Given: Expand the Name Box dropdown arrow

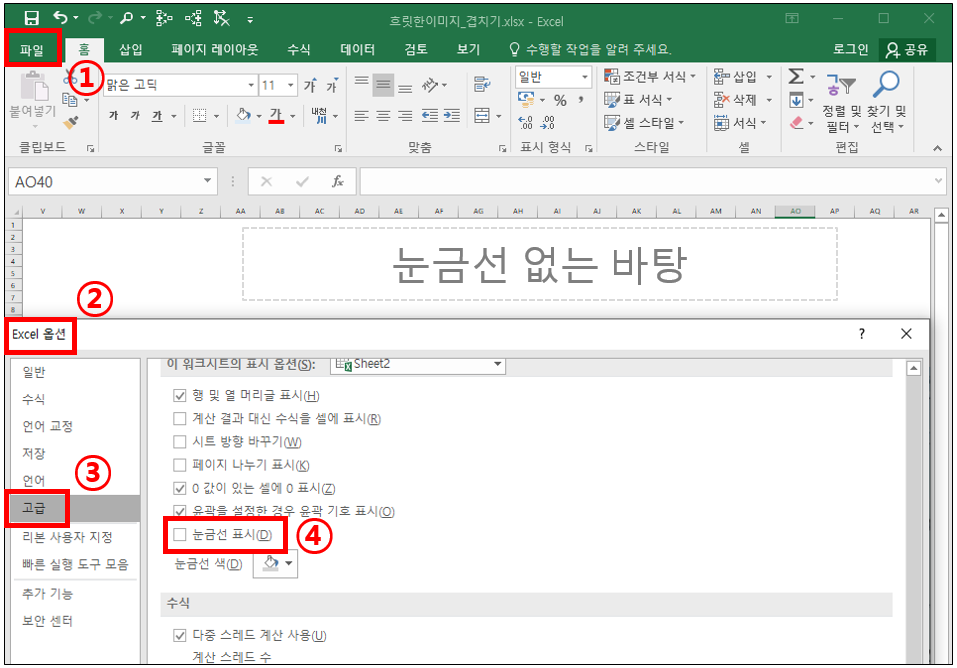Looking at the screenshot, I should tap(208, 181).
